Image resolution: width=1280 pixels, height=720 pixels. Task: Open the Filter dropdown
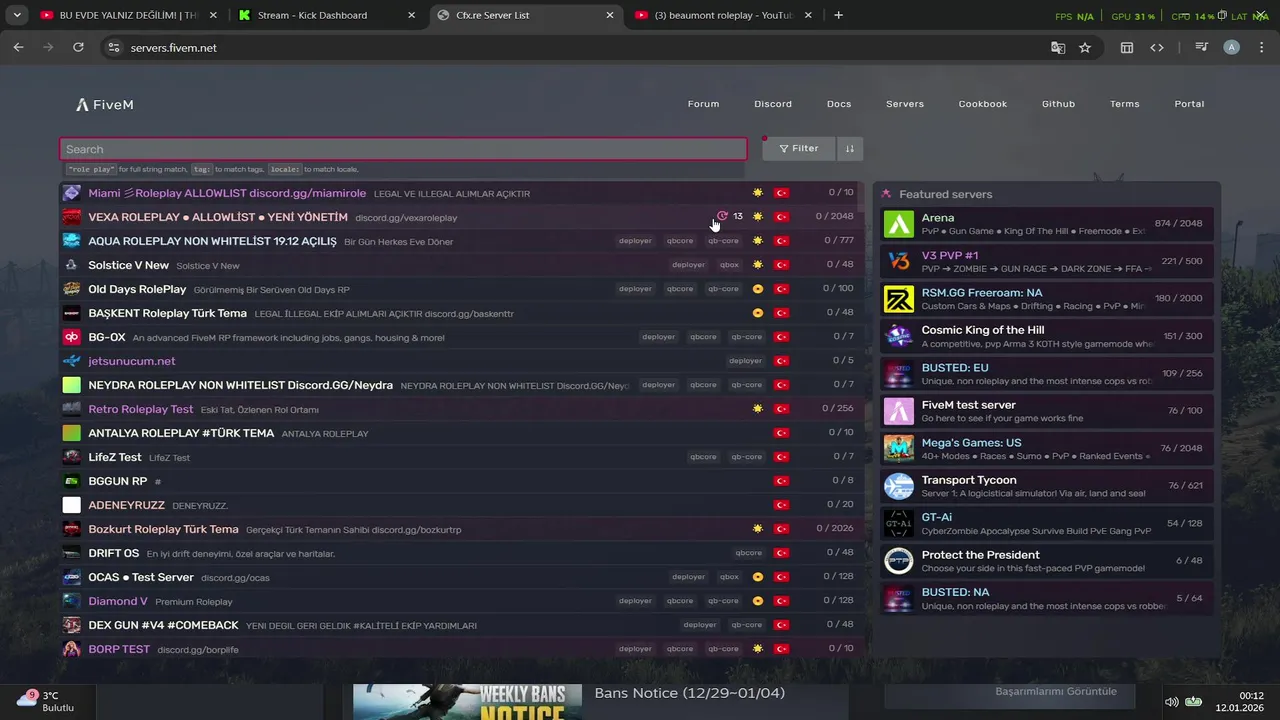[799, 149]
